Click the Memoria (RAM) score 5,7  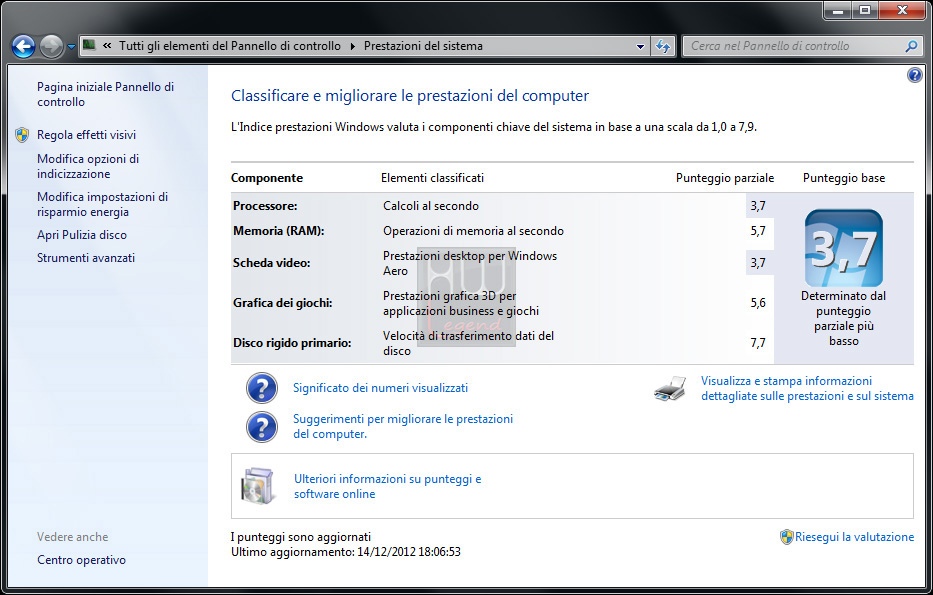(758, 231)
